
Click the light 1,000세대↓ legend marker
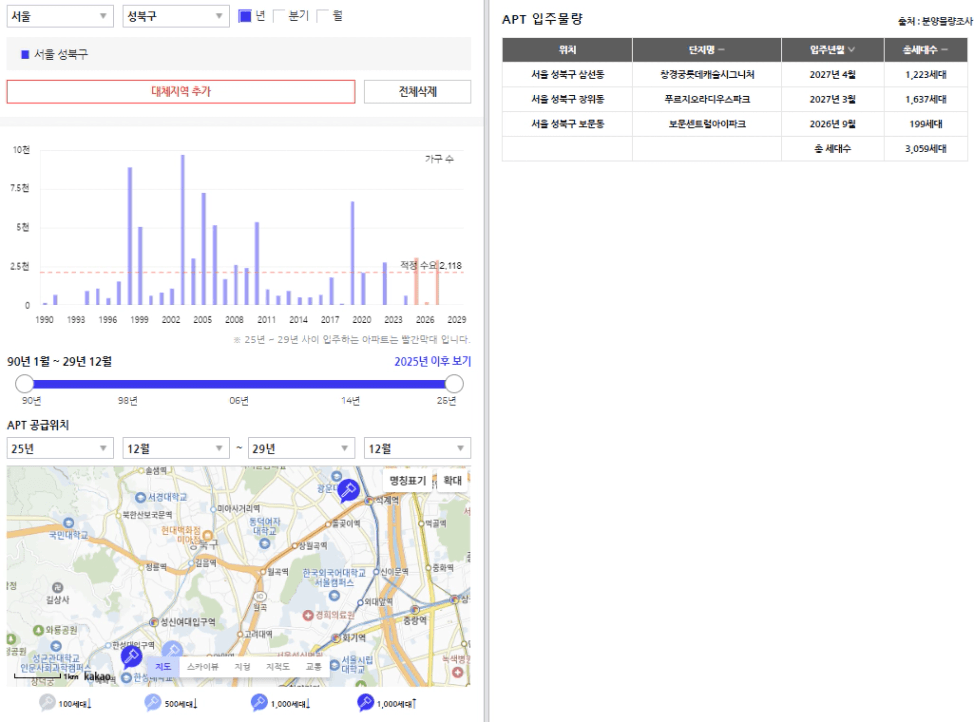coord(259,703)
